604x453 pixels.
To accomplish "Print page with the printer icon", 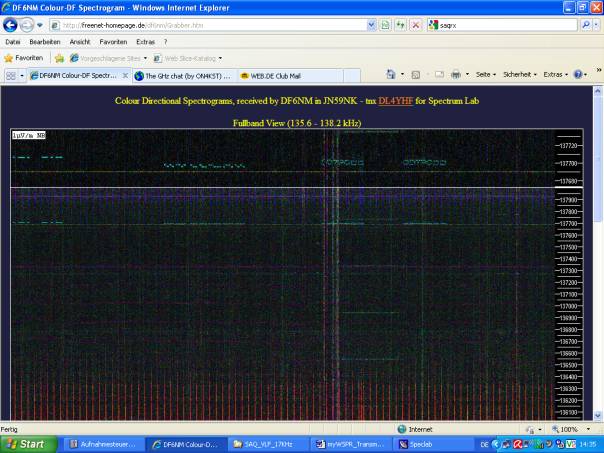I will (x=456, y=74).
